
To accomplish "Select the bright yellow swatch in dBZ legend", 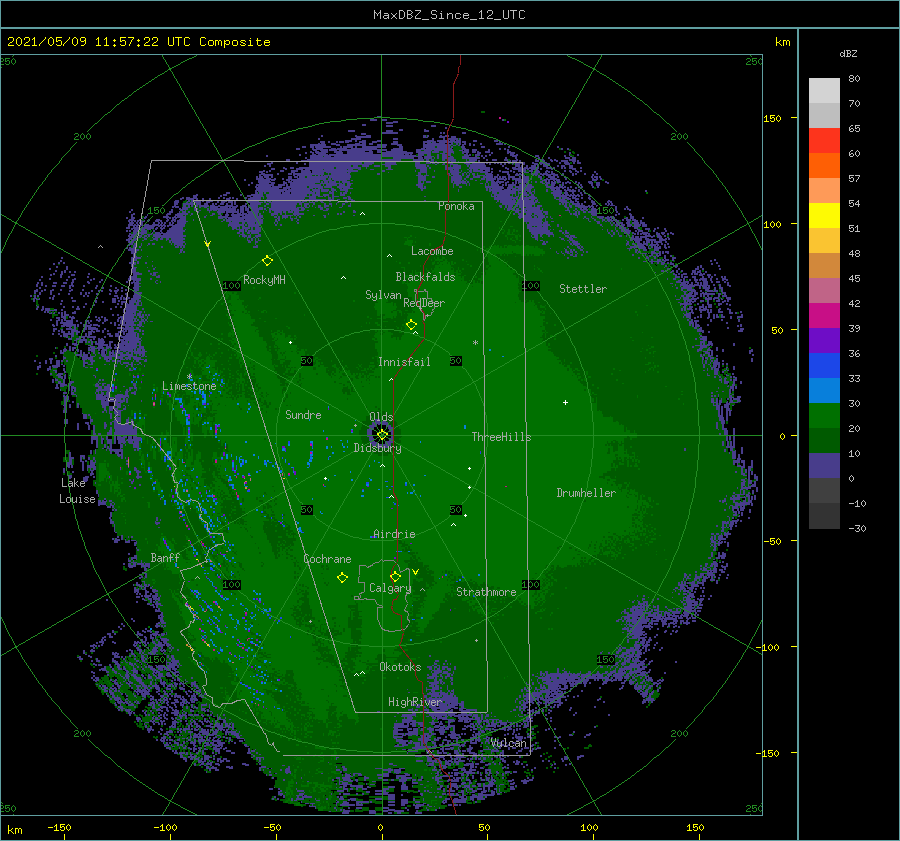I will [x=824, y=216].
